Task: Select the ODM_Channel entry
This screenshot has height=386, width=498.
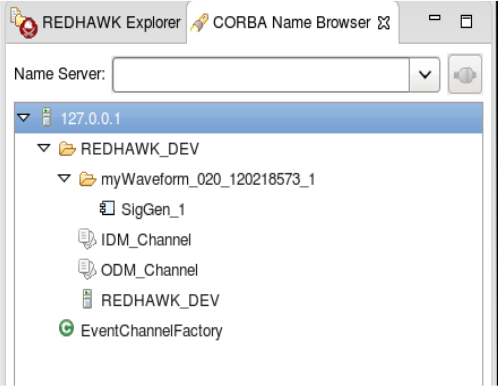Action: click(x=149, y=270)
